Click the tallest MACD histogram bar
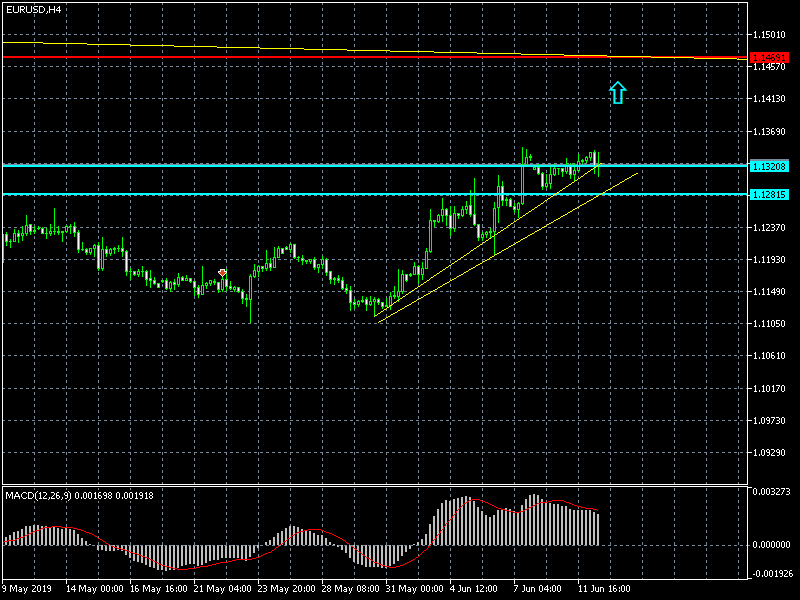This screenshot has width=800, height=600. pos(535,519)
